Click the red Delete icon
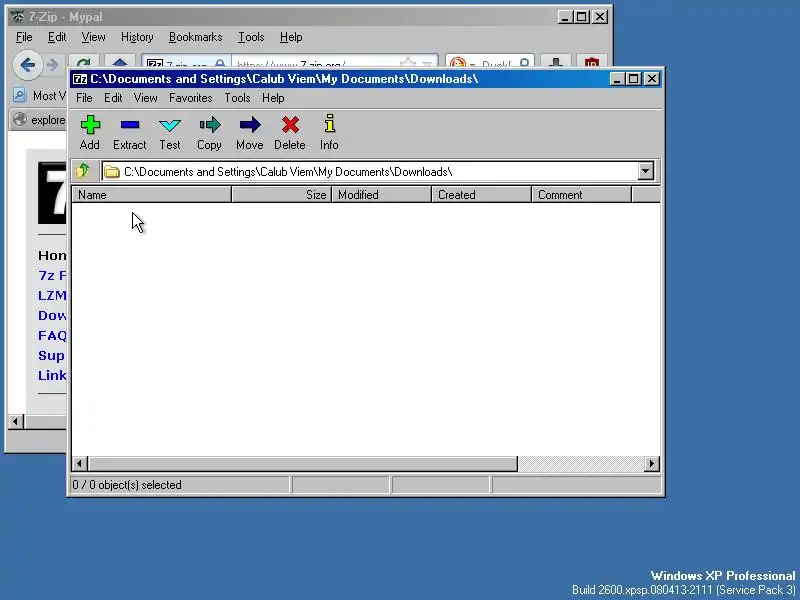The image size is (800, 600). (x=290, y=124)
